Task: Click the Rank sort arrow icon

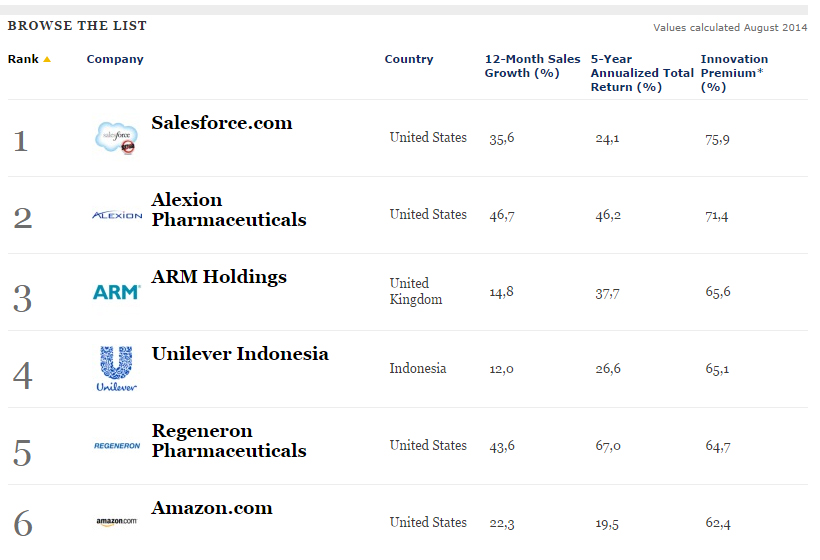Action: tap(47, 59)
